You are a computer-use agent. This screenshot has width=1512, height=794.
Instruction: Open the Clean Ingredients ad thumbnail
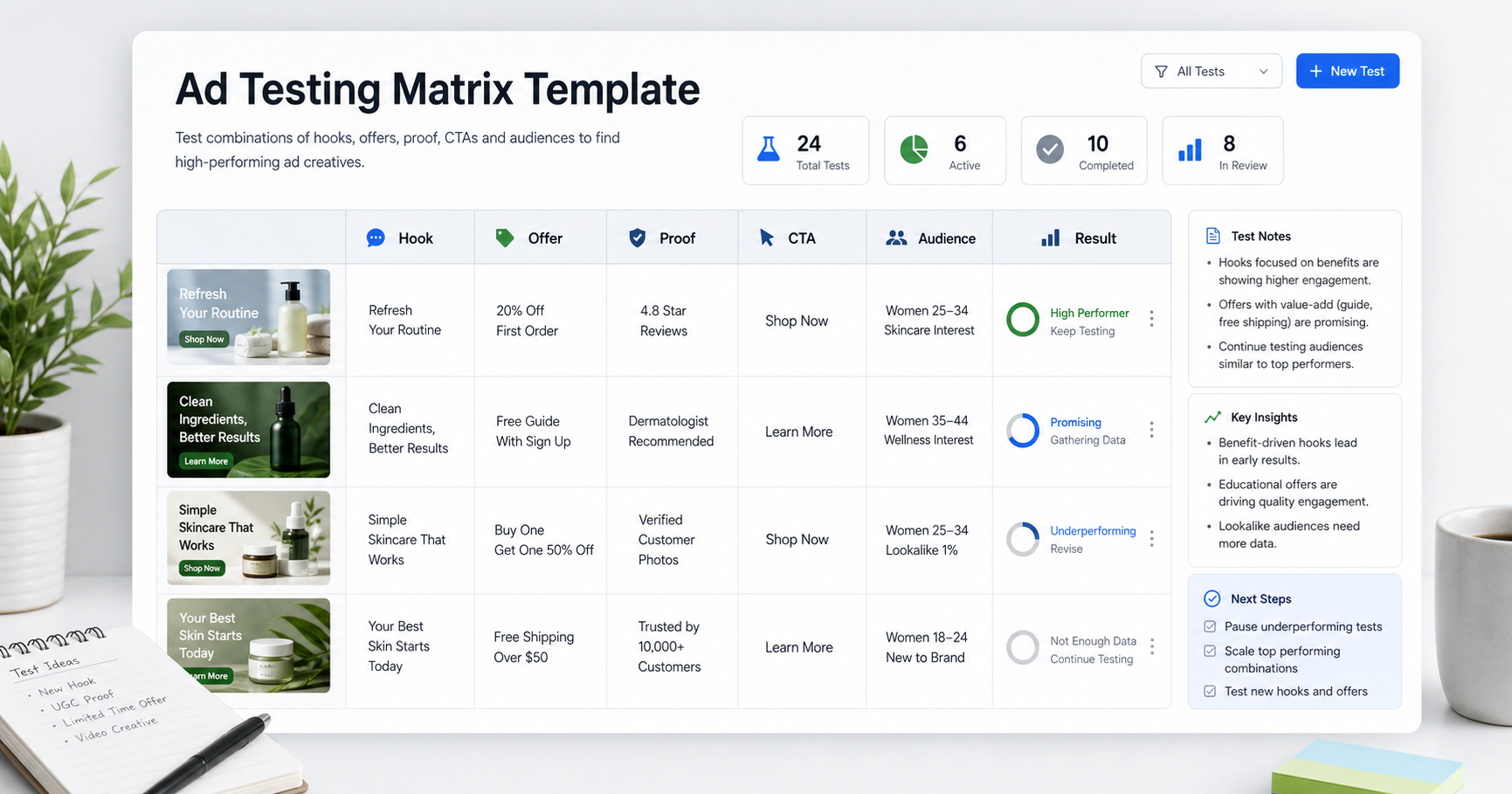pyautogui.click(x=249, y=430)
